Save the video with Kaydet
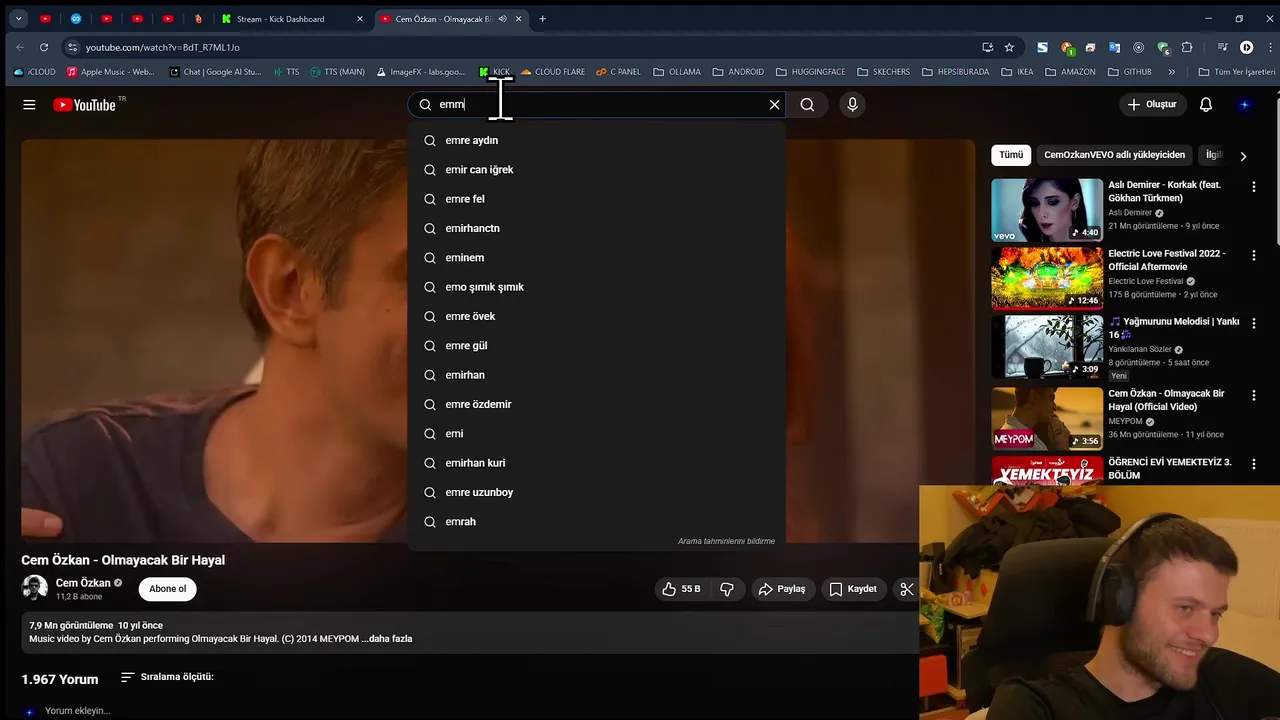Screen dimensions: 1280x720 click(x=852, y=589)
